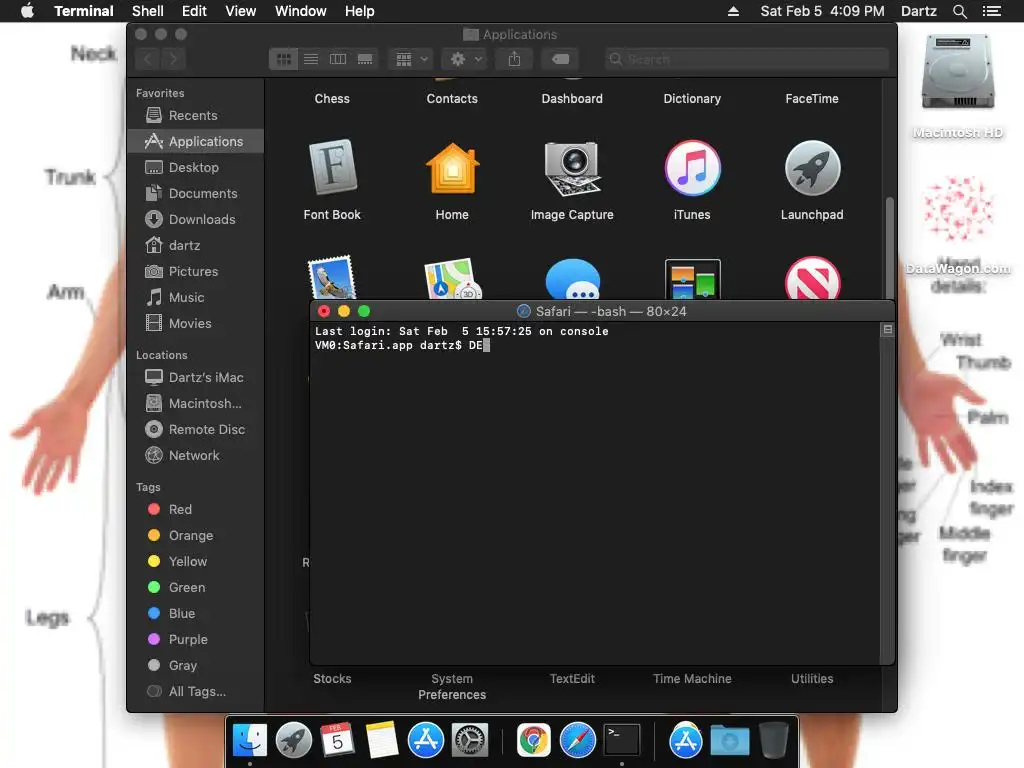Open dartz home folder in sidebar
1024x768 pixels.
(195, 246)
